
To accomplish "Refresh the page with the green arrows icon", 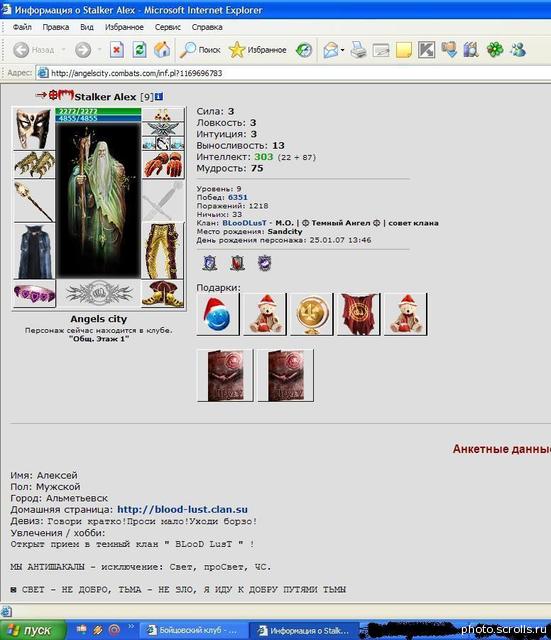I will coord(139,50).
